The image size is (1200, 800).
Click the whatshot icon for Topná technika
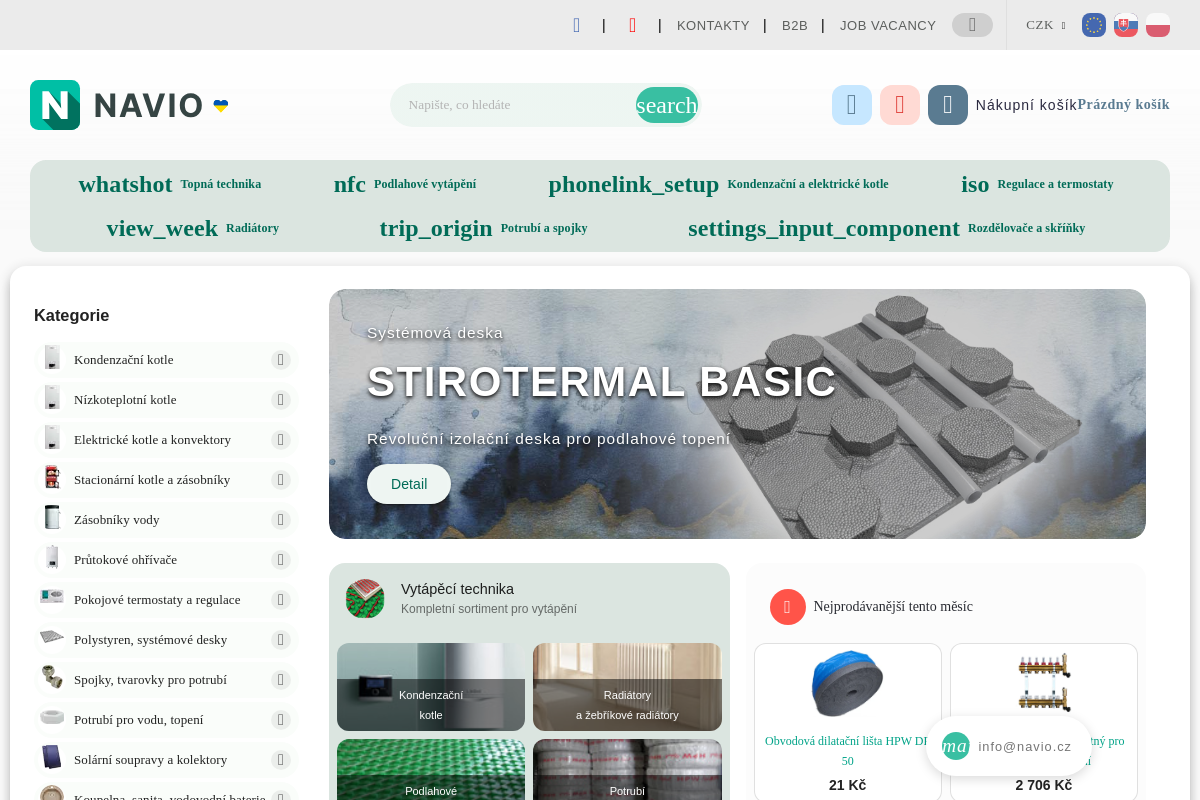(x=125, y=184)
